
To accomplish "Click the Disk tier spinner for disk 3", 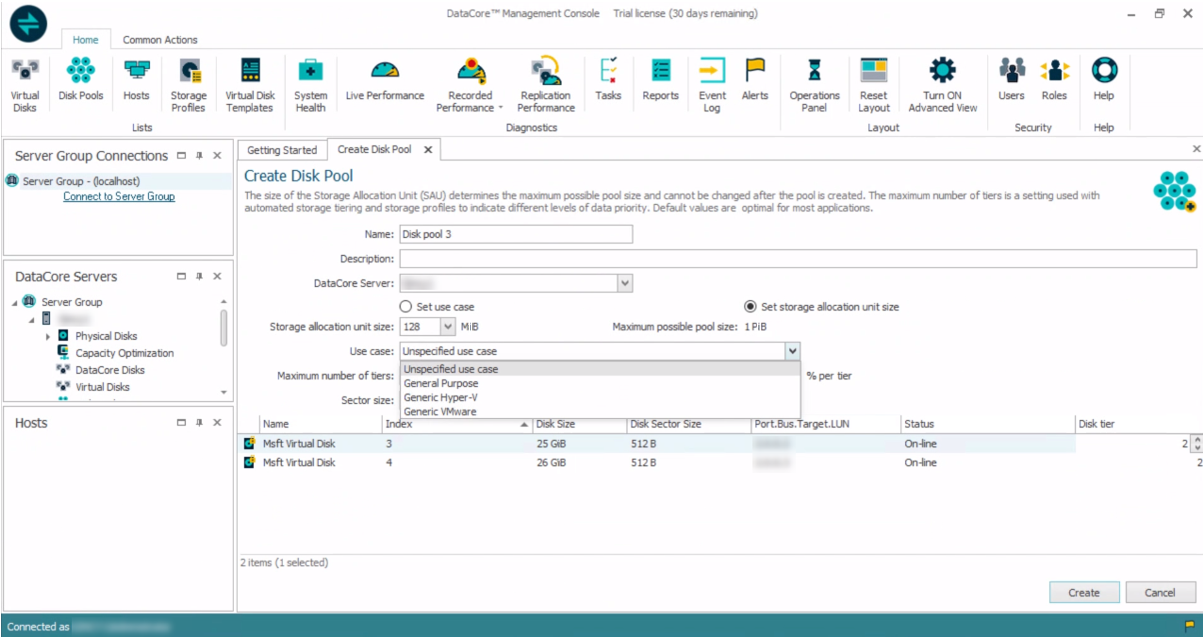I will 1197,443.
